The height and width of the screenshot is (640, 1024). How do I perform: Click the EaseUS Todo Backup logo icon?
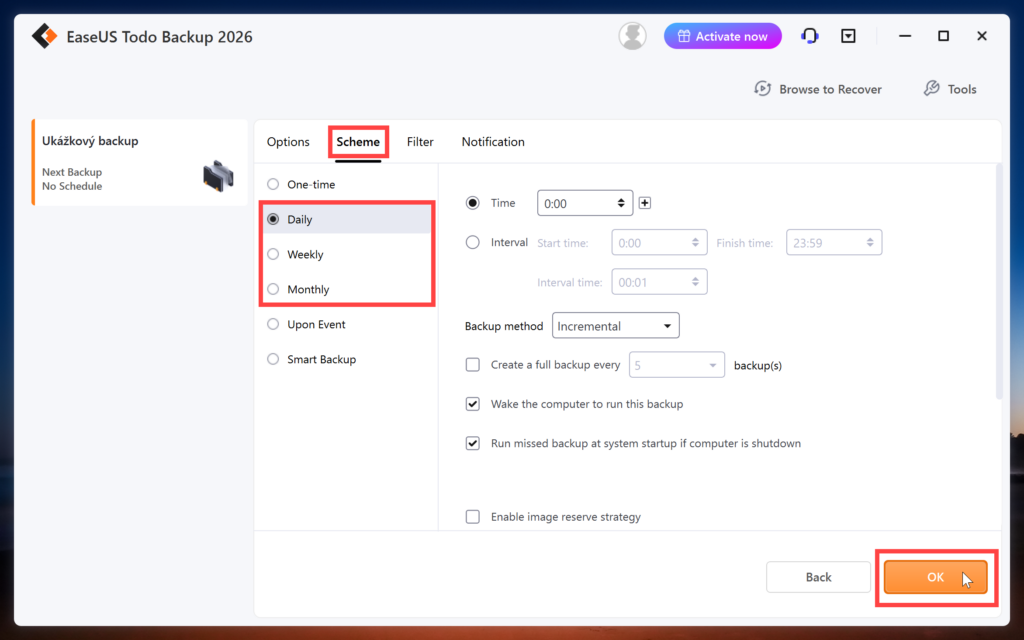coord(44,37)
